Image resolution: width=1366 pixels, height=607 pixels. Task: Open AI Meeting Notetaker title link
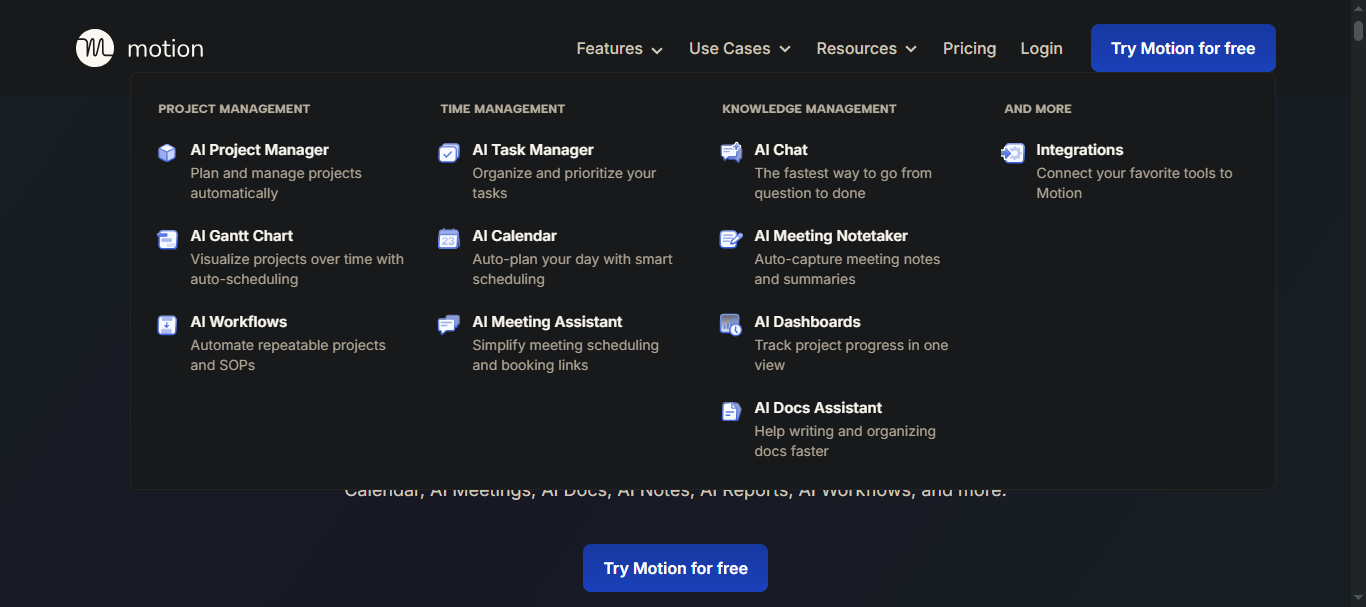[831, 236]
